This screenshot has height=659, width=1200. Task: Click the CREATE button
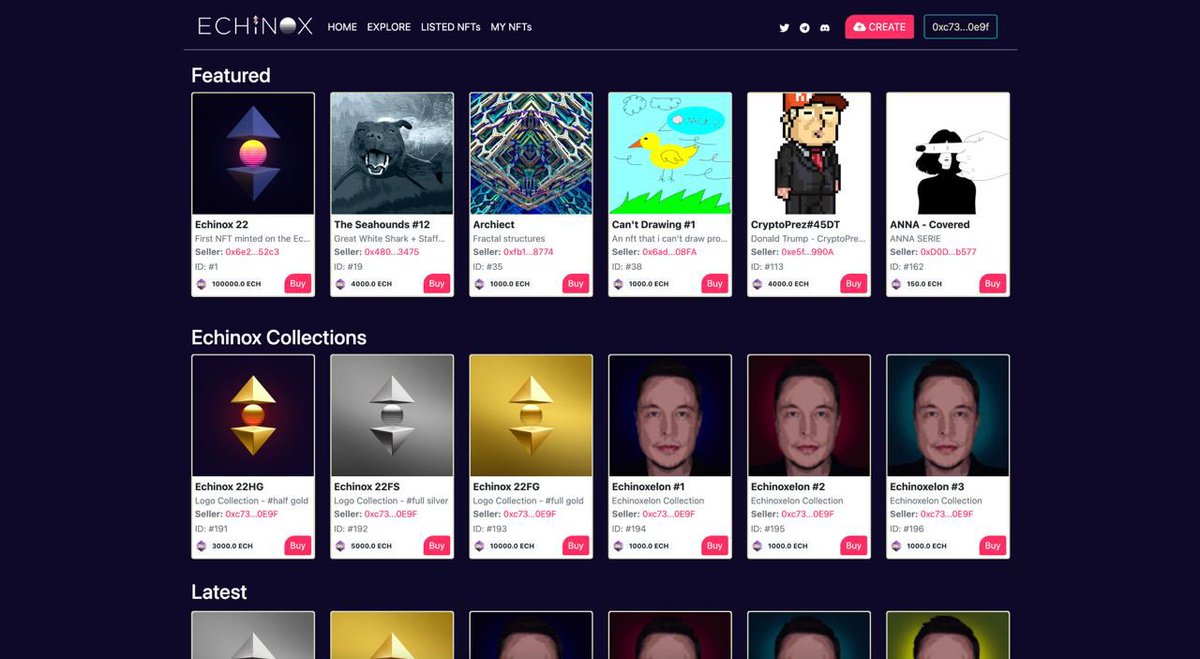coord(879,27)
